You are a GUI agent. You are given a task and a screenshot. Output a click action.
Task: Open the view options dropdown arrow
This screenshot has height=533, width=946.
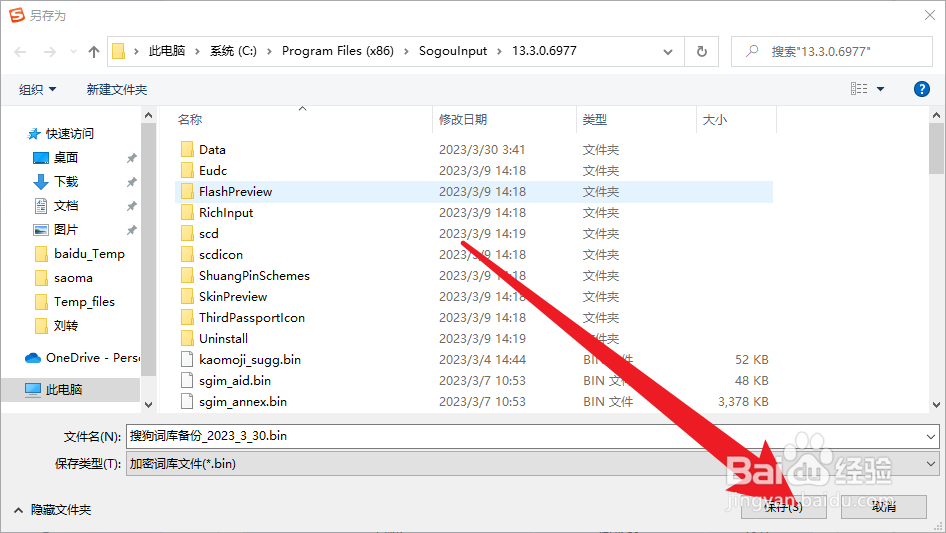click(880, 89)
